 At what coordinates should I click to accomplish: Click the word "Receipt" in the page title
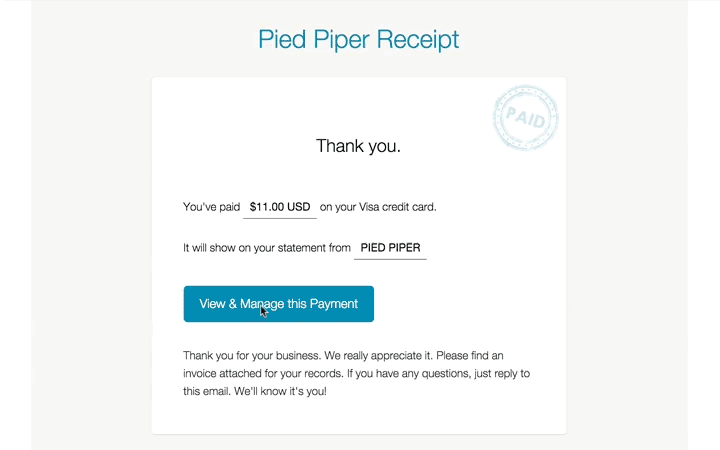point(418,40)
